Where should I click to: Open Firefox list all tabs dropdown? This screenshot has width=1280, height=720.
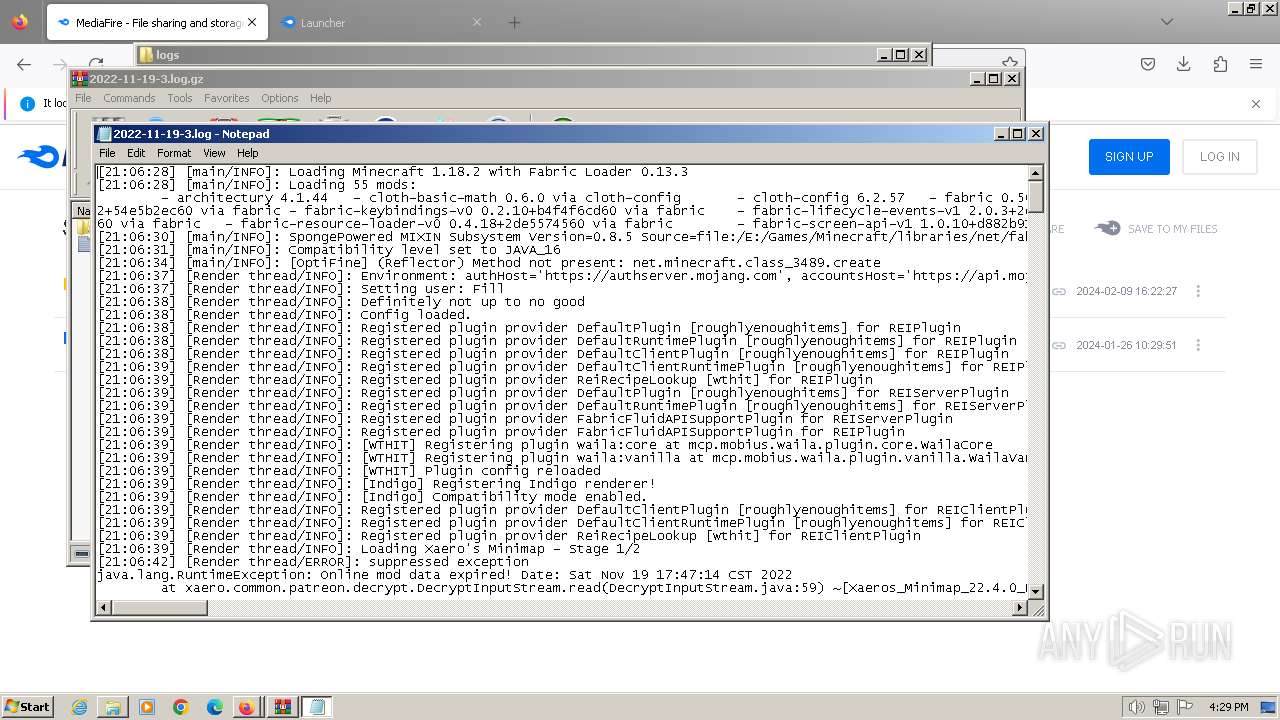1166,22
